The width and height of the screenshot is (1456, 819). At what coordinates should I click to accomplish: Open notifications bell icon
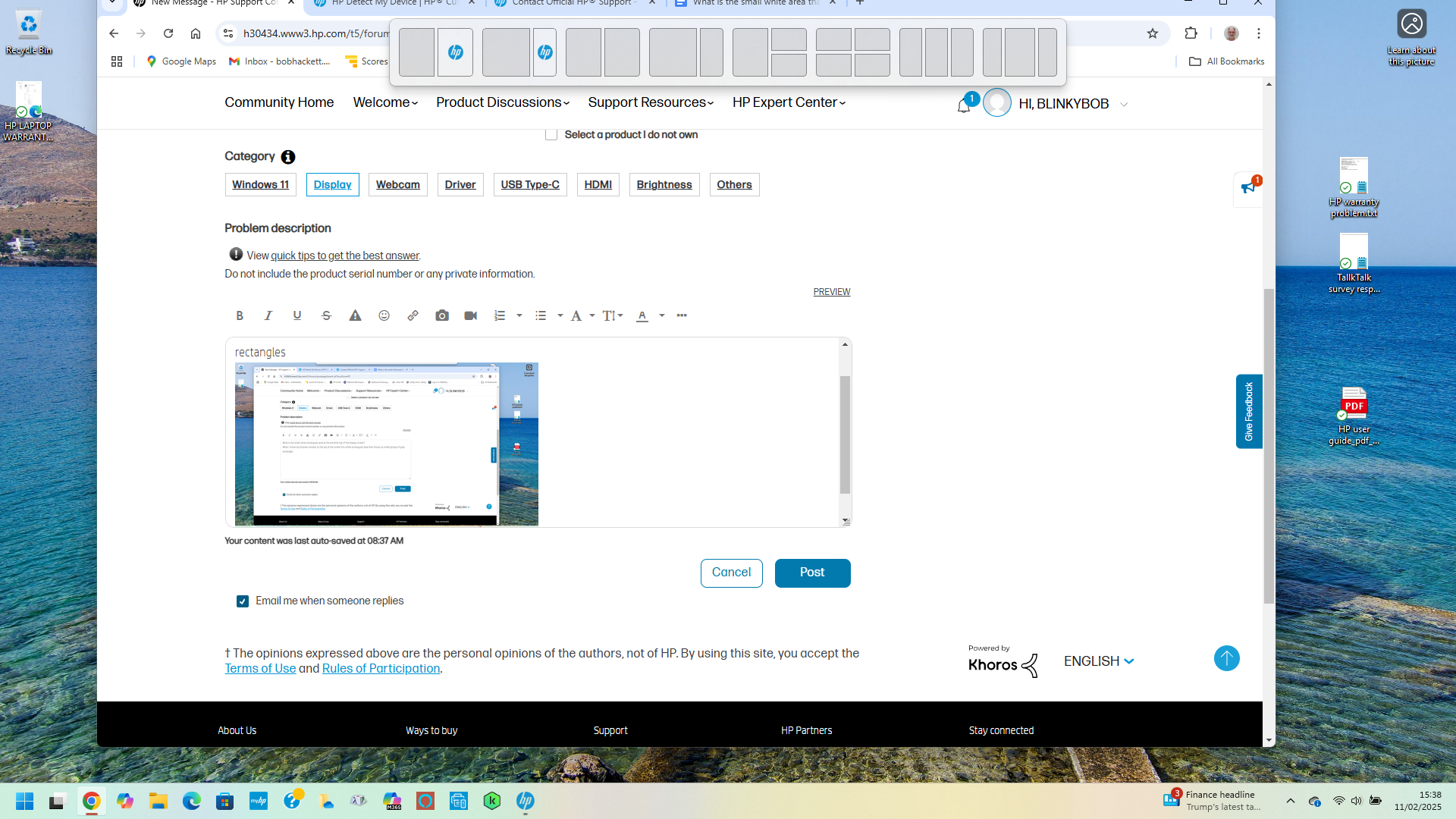point(964,105)
